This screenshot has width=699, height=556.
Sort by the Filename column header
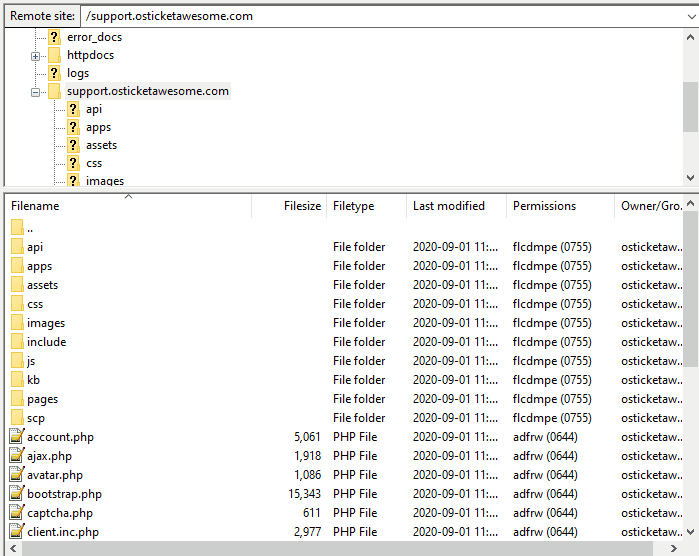pyautogui.click(x=129, y=206)
